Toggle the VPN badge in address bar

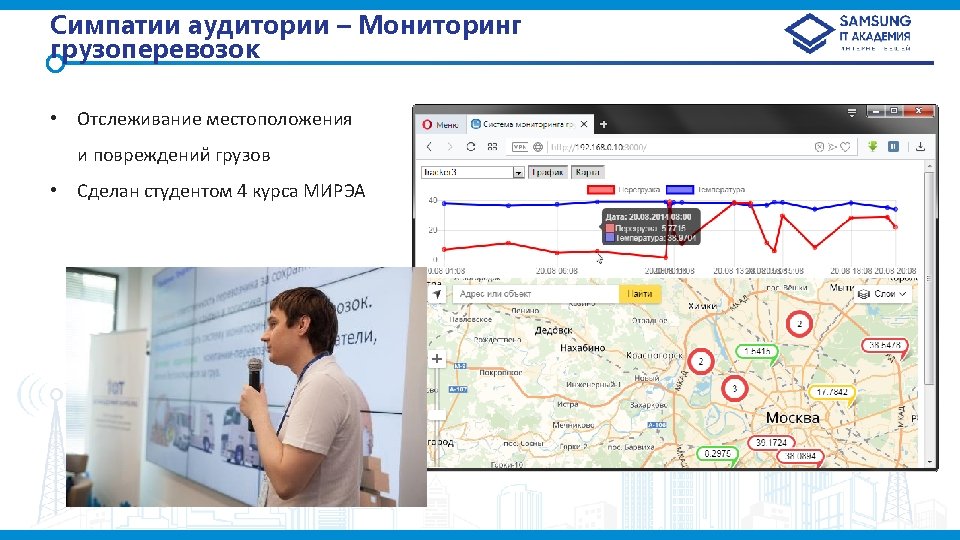[x=520, y=147]
